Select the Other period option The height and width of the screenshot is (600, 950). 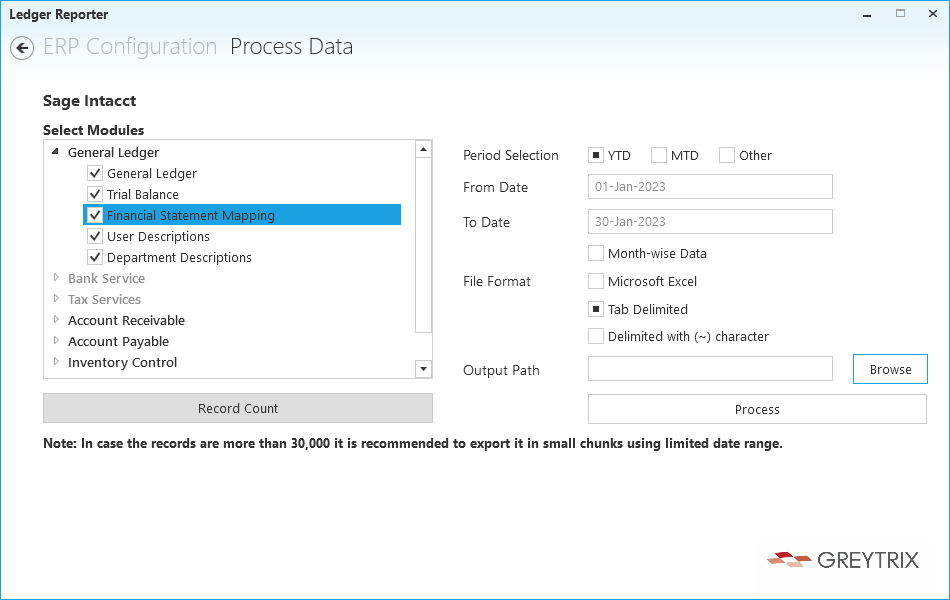(727, 155)
